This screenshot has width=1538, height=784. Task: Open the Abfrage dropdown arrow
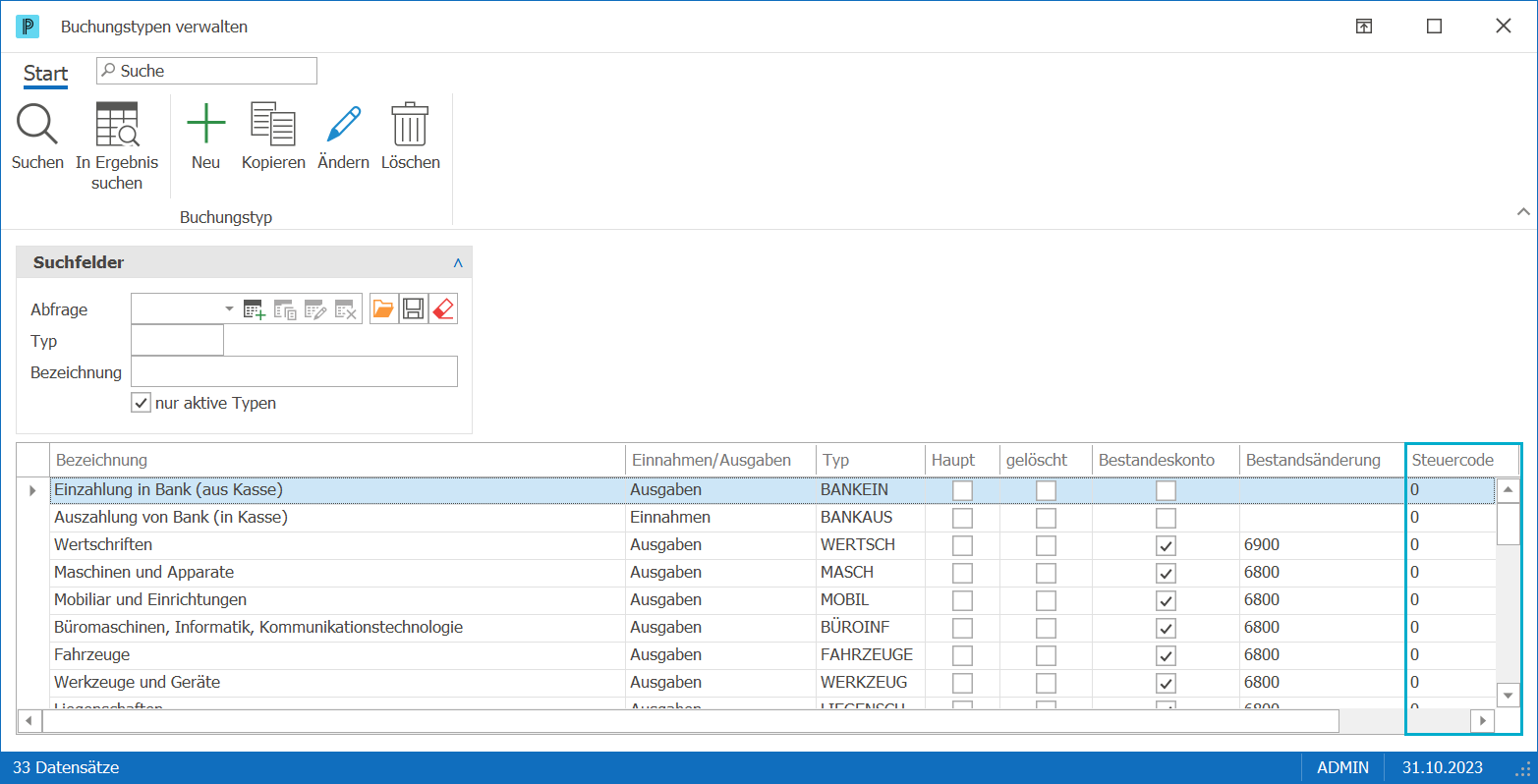[x=229, y=309]
